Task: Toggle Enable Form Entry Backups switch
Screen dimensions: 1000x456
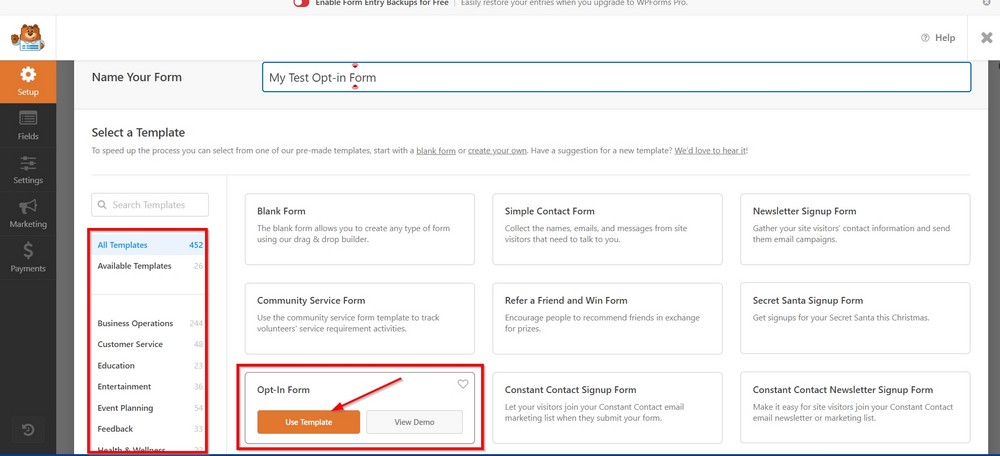Action: (301, 3)
